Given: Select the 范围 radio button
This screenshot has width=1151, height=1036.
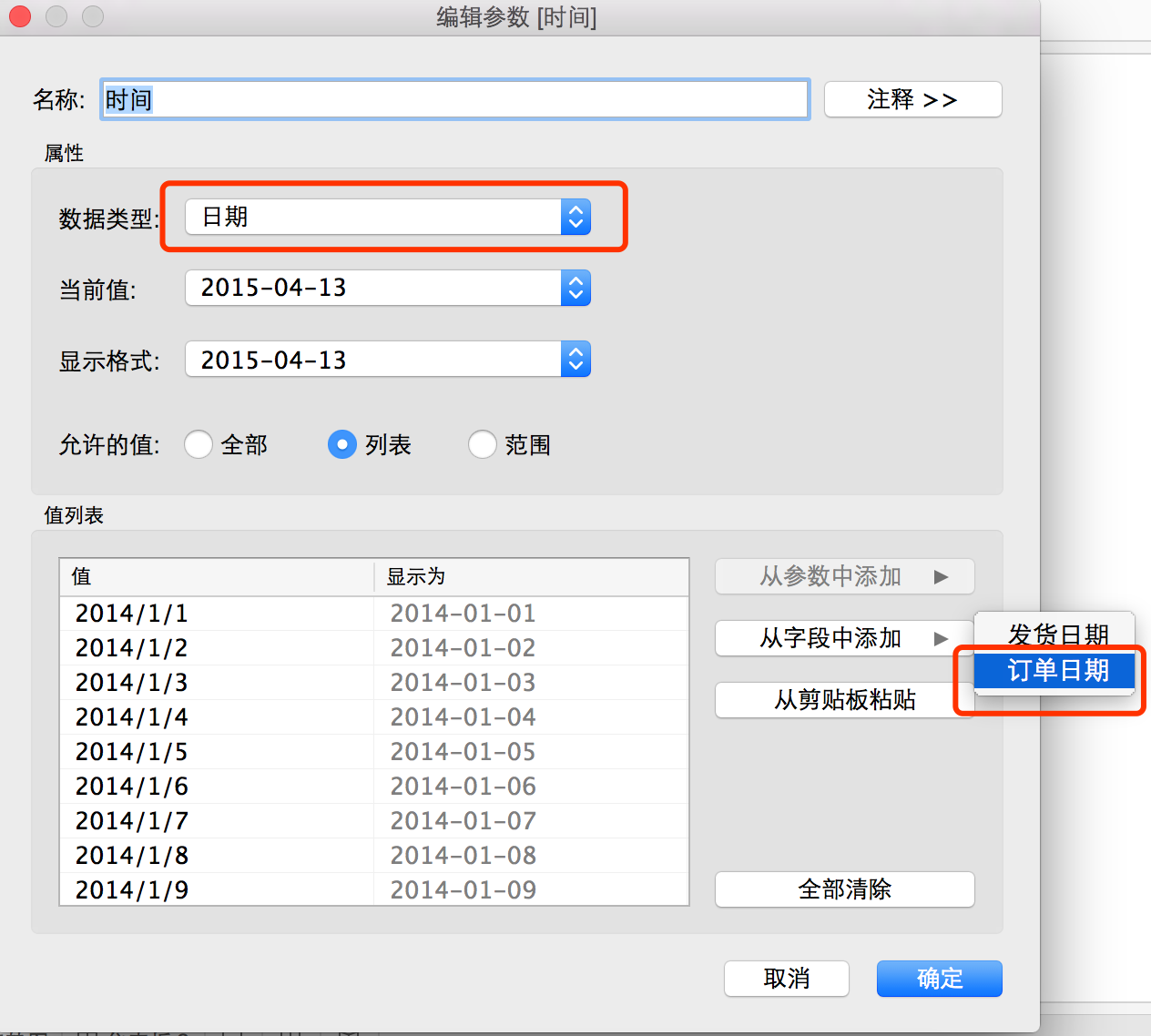Looking at the screenshot, I should (x=483, y=444).
